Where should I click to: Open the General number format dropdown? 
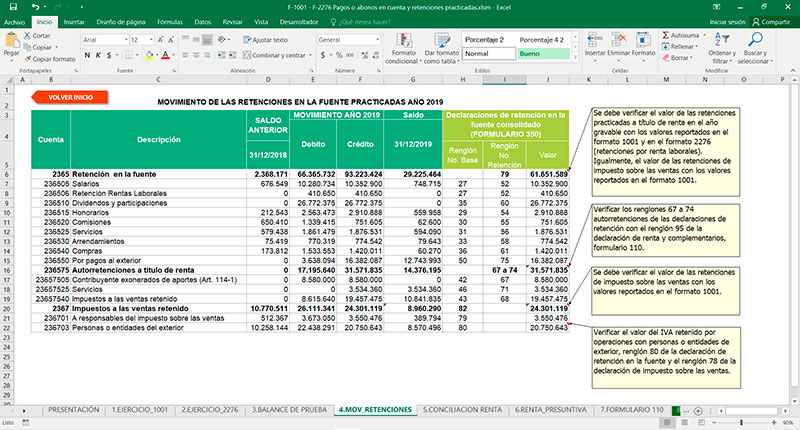[x=378, y=40]
